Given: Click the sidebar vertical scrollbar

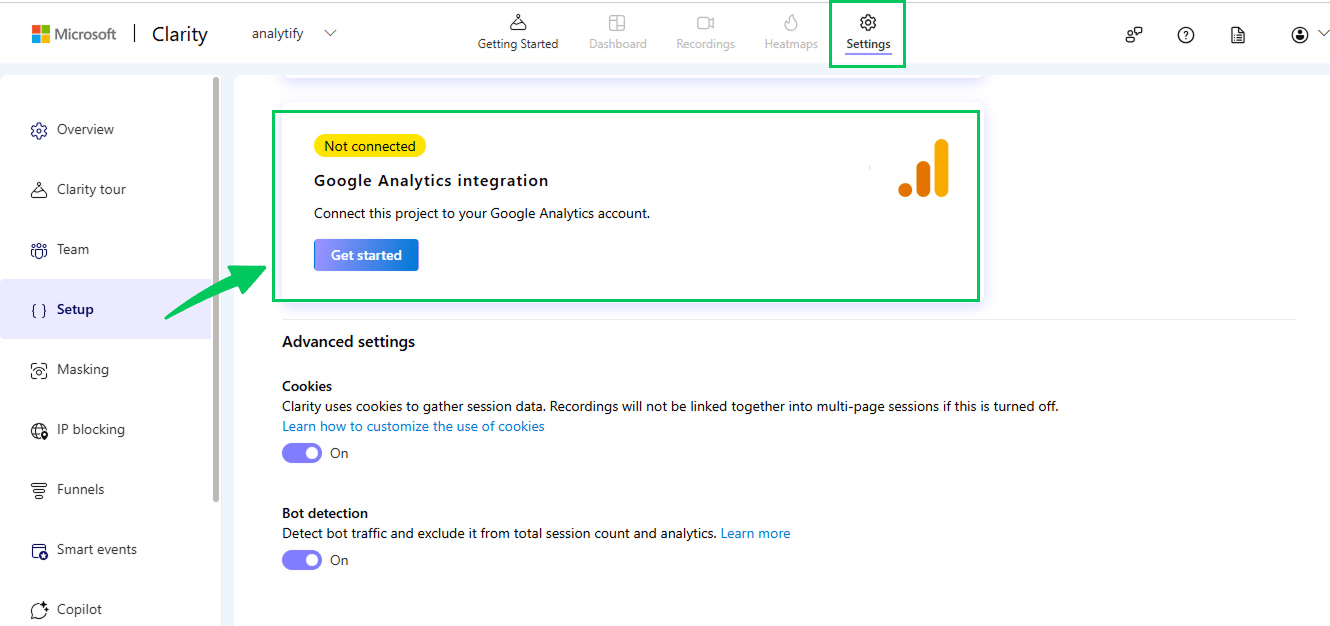Looking at the screenshot, I should (x=216, y=290).
